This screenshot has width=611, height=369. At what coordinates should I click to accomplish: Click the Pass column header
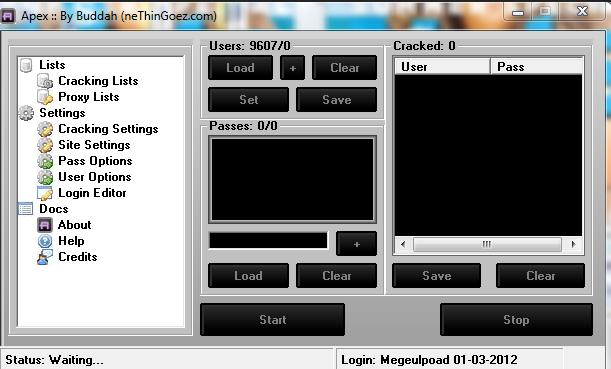(x=537, y=67)
